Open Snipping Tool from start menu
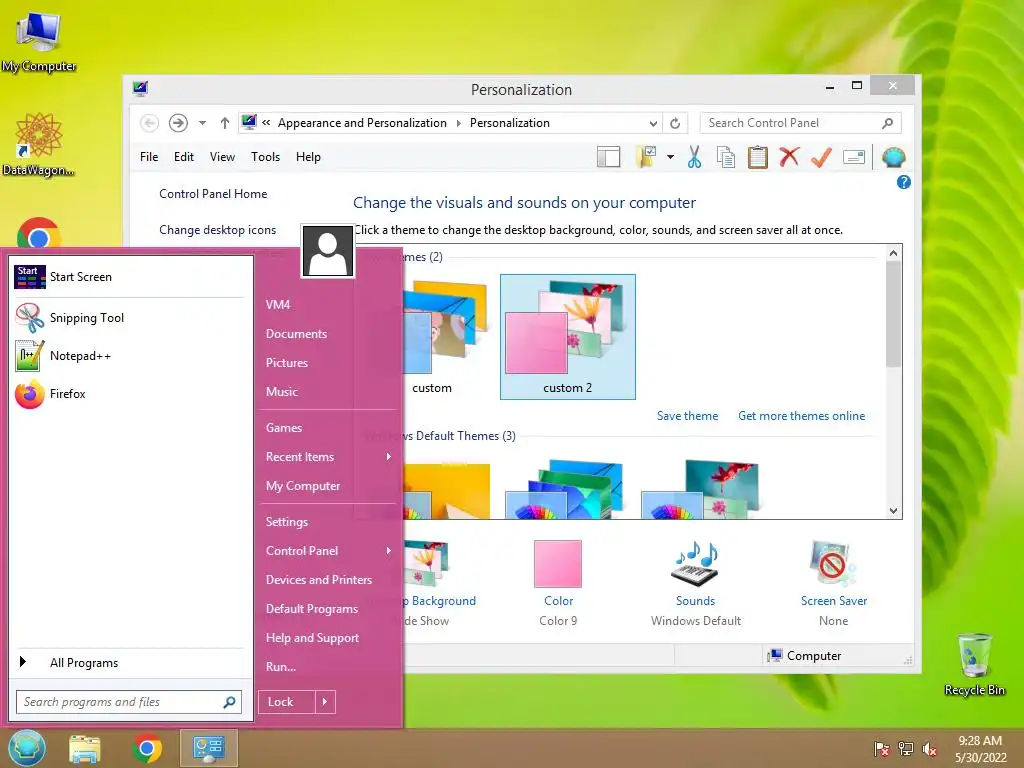The image size is (1024, 768). [x=129, y=318]
